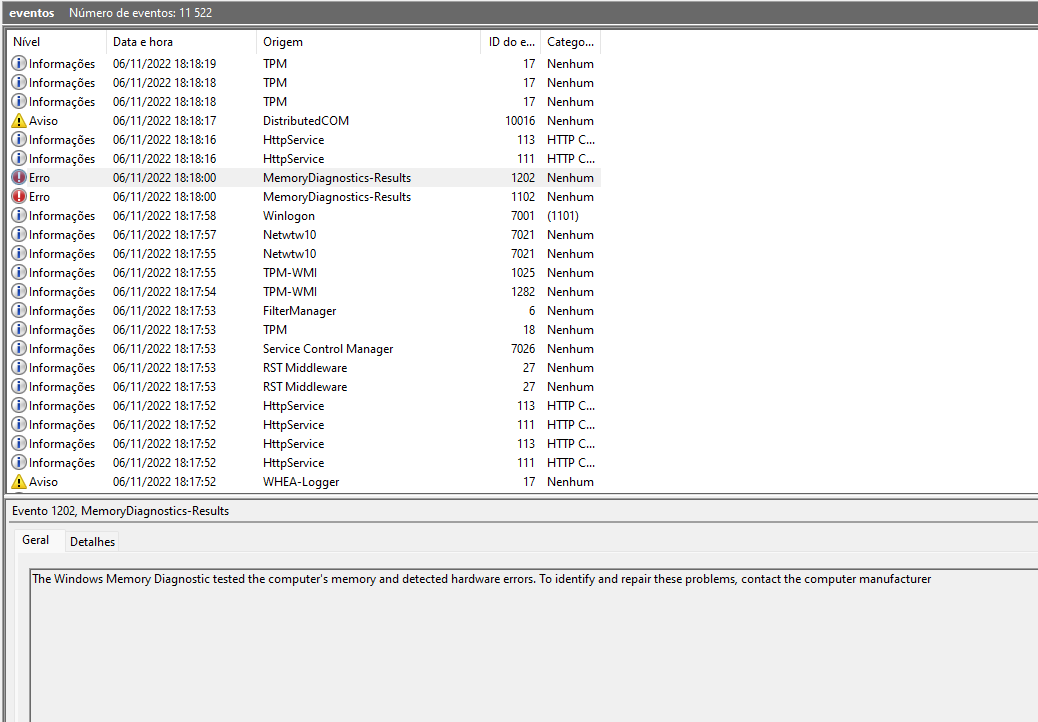1038x722 pixels.
Task: Click the information icon on an RST Middleware row
Action: [17, 367]
